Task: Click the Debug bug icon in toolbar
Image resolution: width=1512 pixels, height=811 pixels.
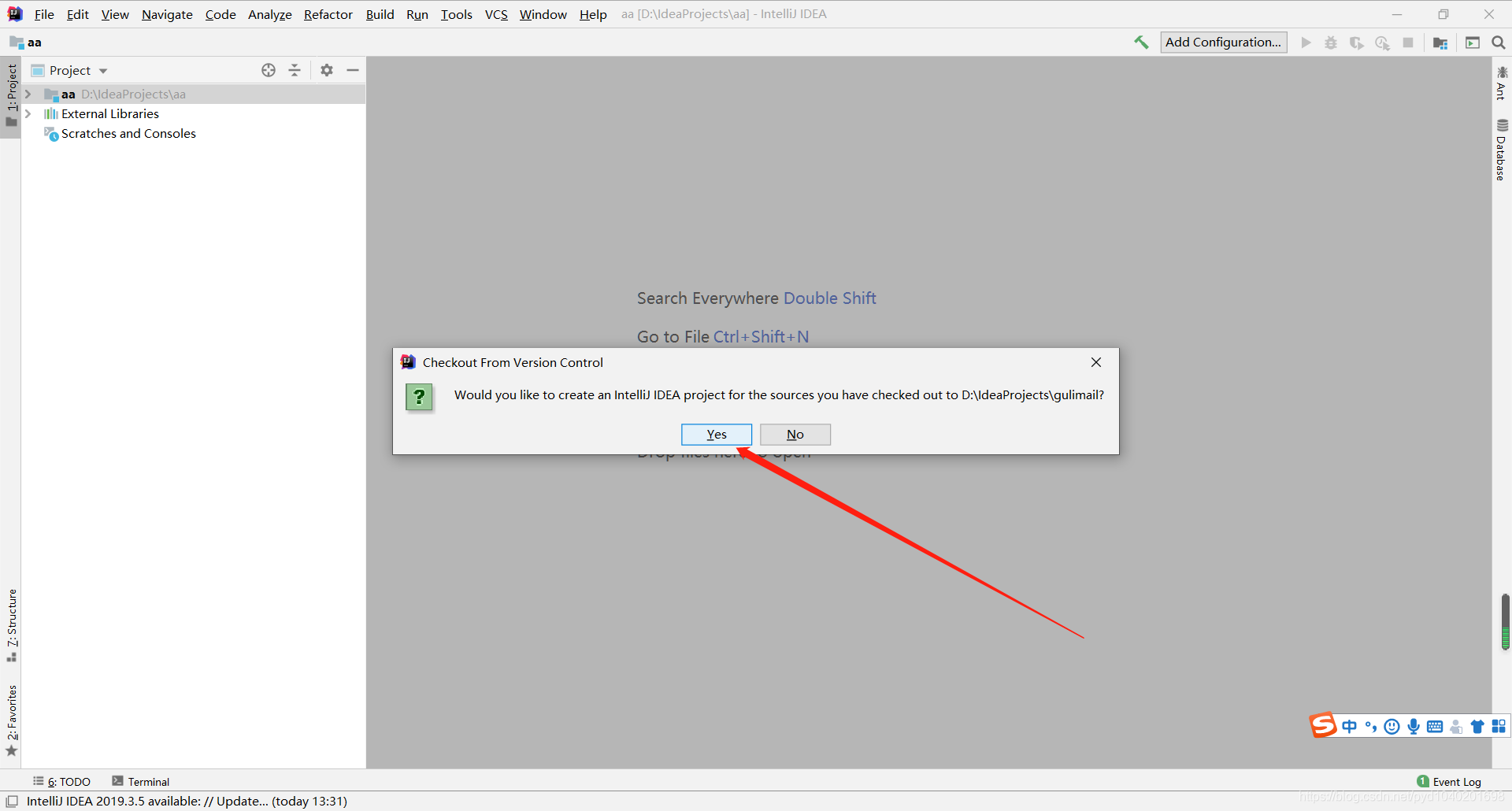Action: click(x=1331, y=43)
